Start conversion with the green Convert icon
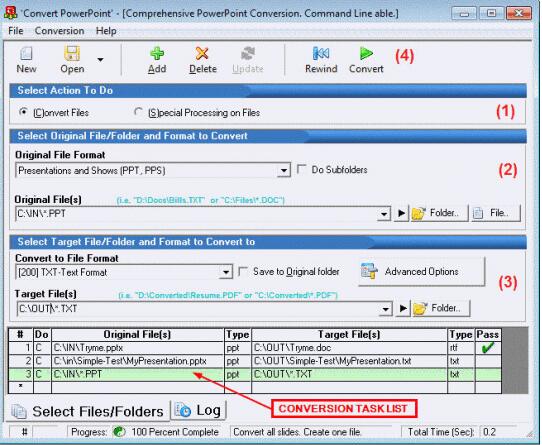Screen dimensions: 542x445 pyautogui.click(x=366, y=54)
